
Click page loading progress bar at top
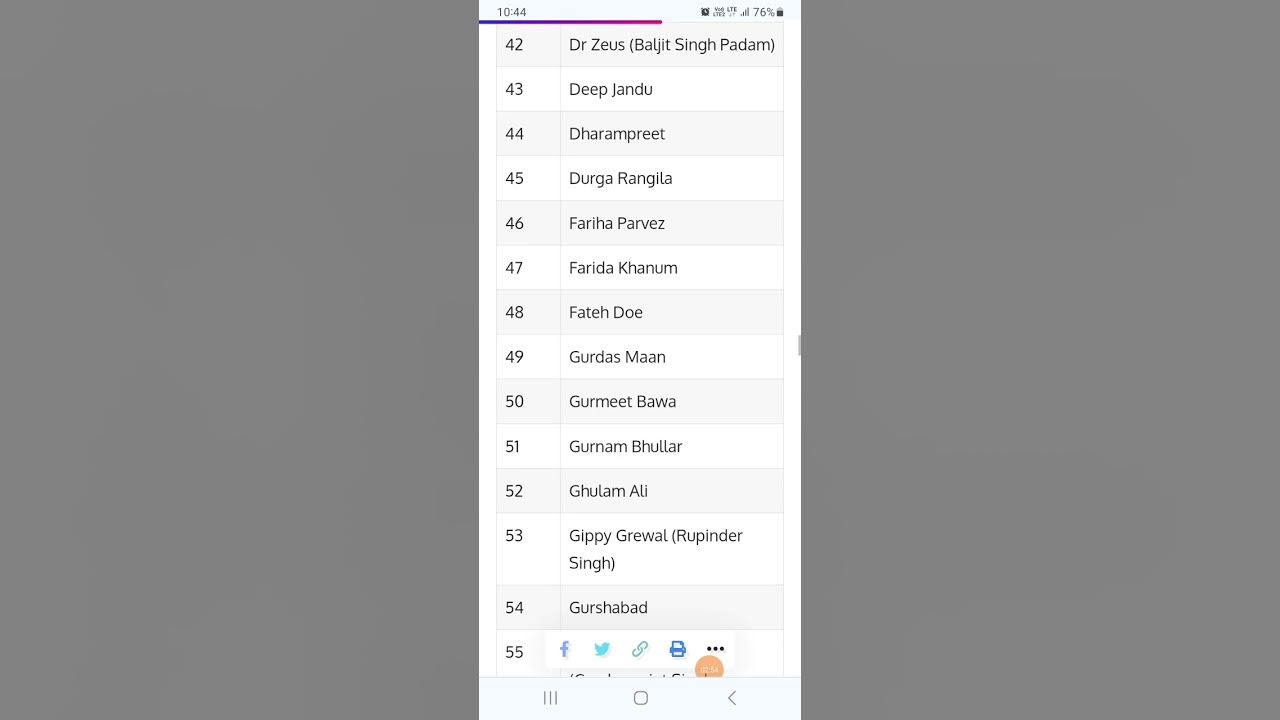point(570,21)
